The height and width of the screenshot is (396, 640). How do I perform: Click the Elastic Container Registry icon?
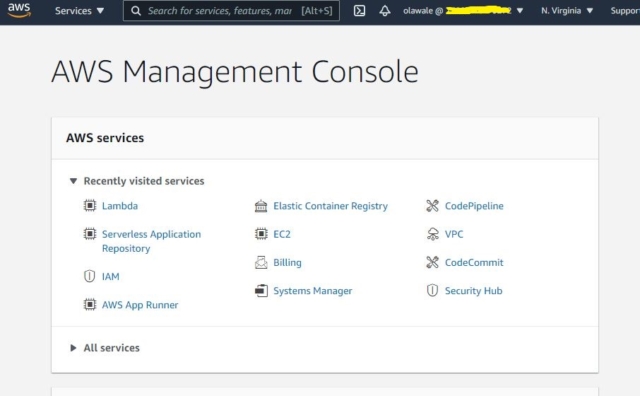point(261,206)
